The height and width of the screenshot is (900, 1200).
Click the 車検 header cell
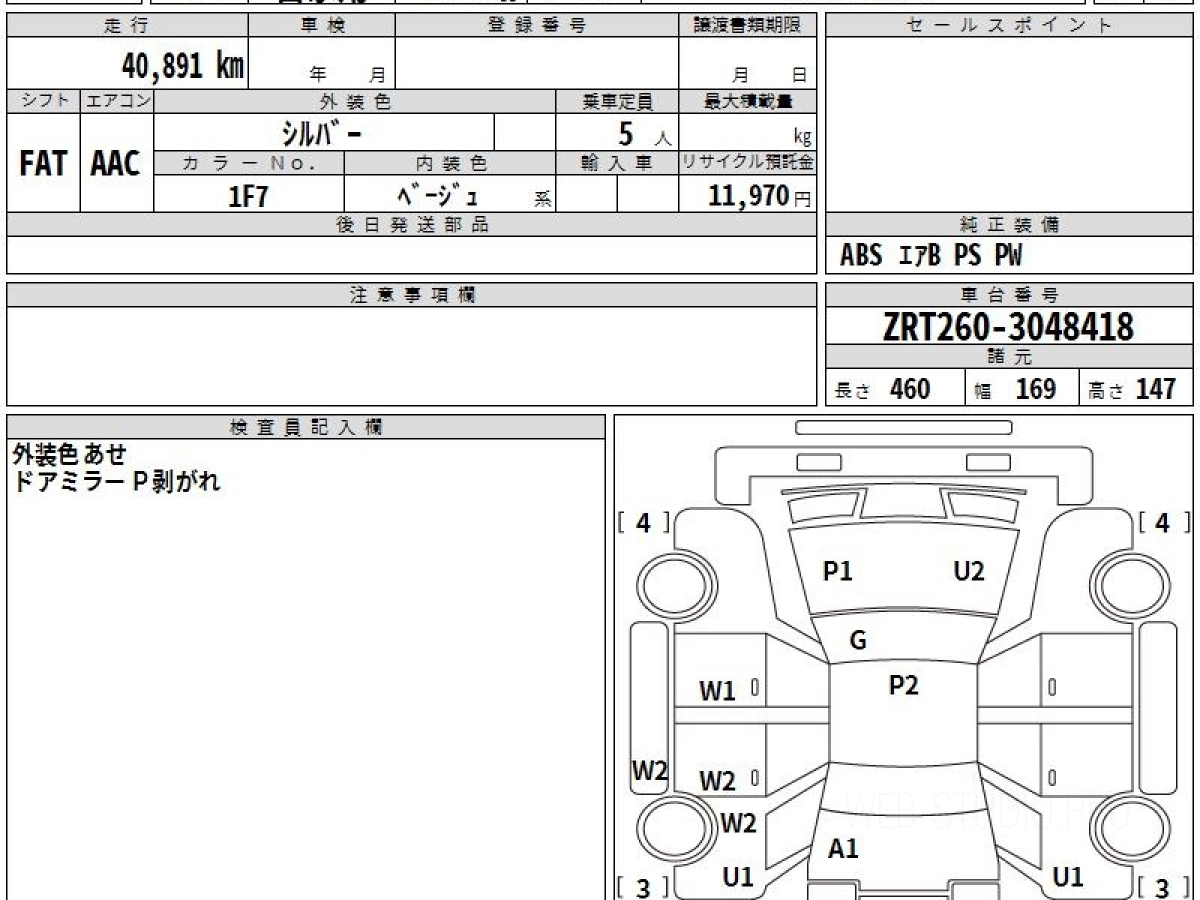click(x=322, y=26)
